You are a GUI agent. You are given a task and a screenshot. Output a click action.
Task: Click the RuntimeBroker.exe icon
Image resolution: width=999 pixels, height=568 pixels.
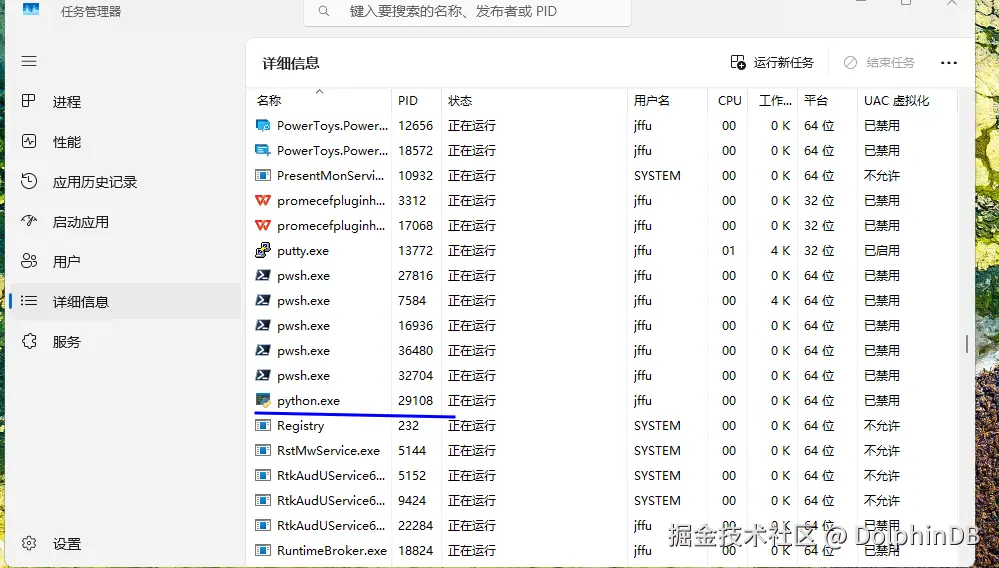click(x=262, y=550)
